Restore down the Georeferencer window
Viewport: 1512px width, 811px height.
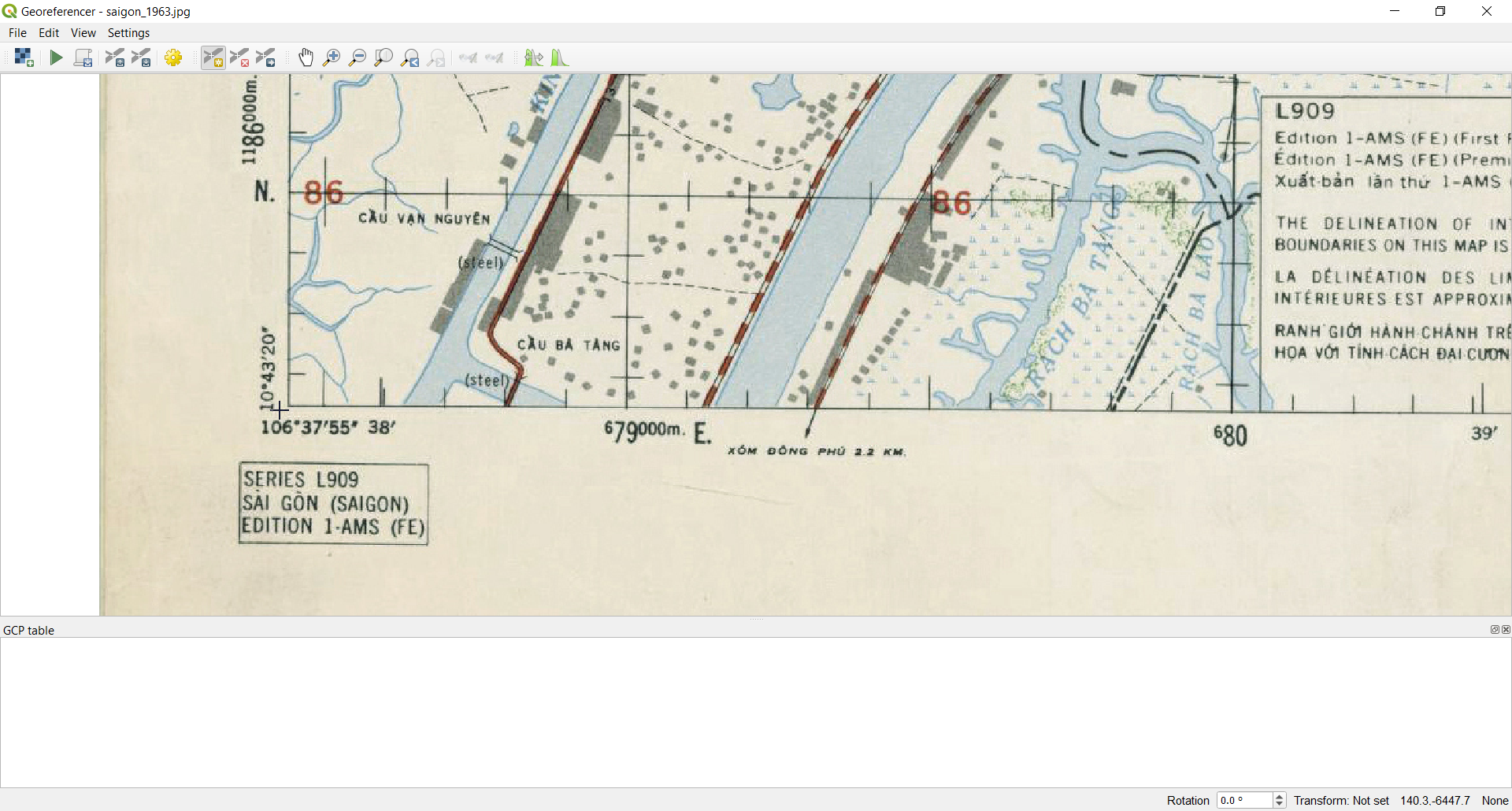(x=1440, y=11)
